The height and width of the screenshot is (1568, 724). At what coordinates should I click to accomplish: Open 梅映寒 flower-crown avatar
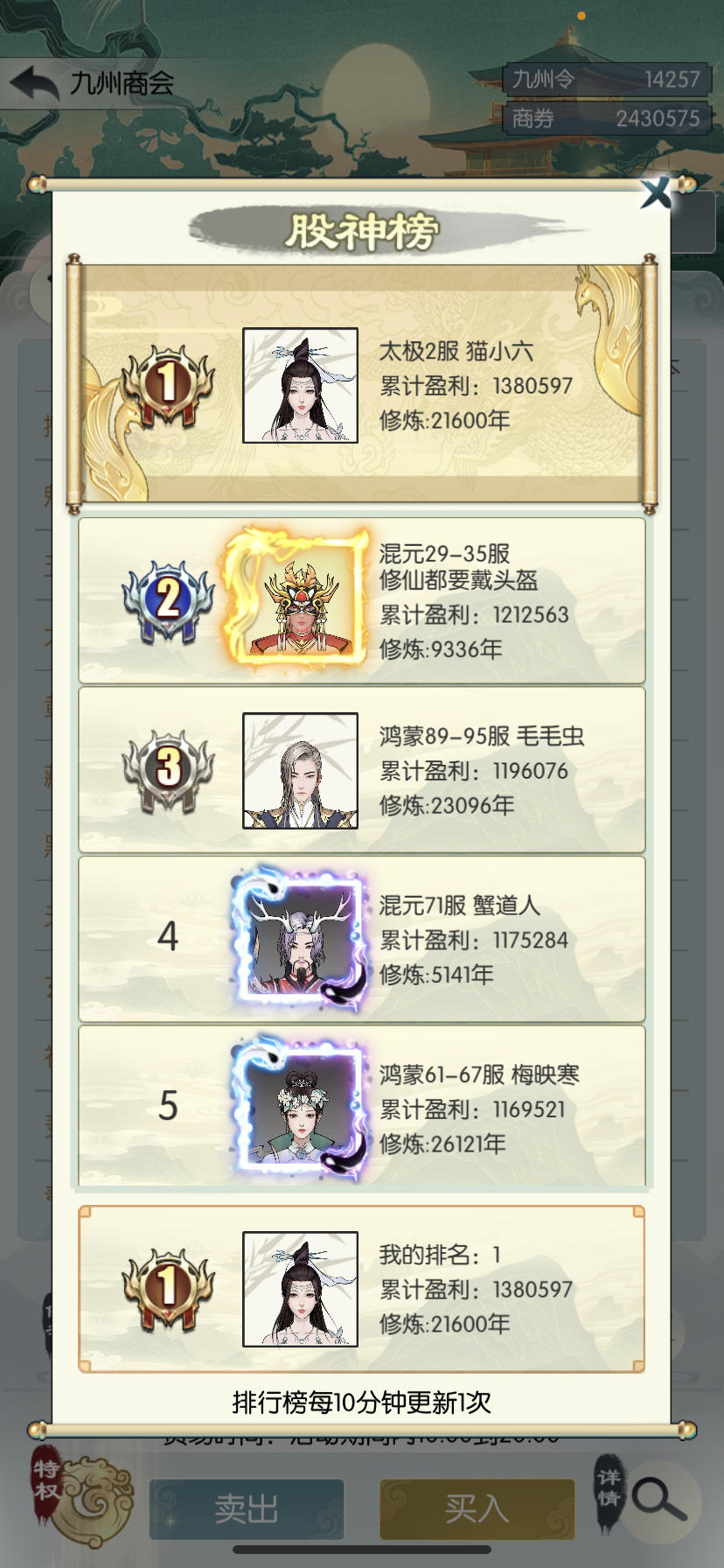click(300, 1109)
